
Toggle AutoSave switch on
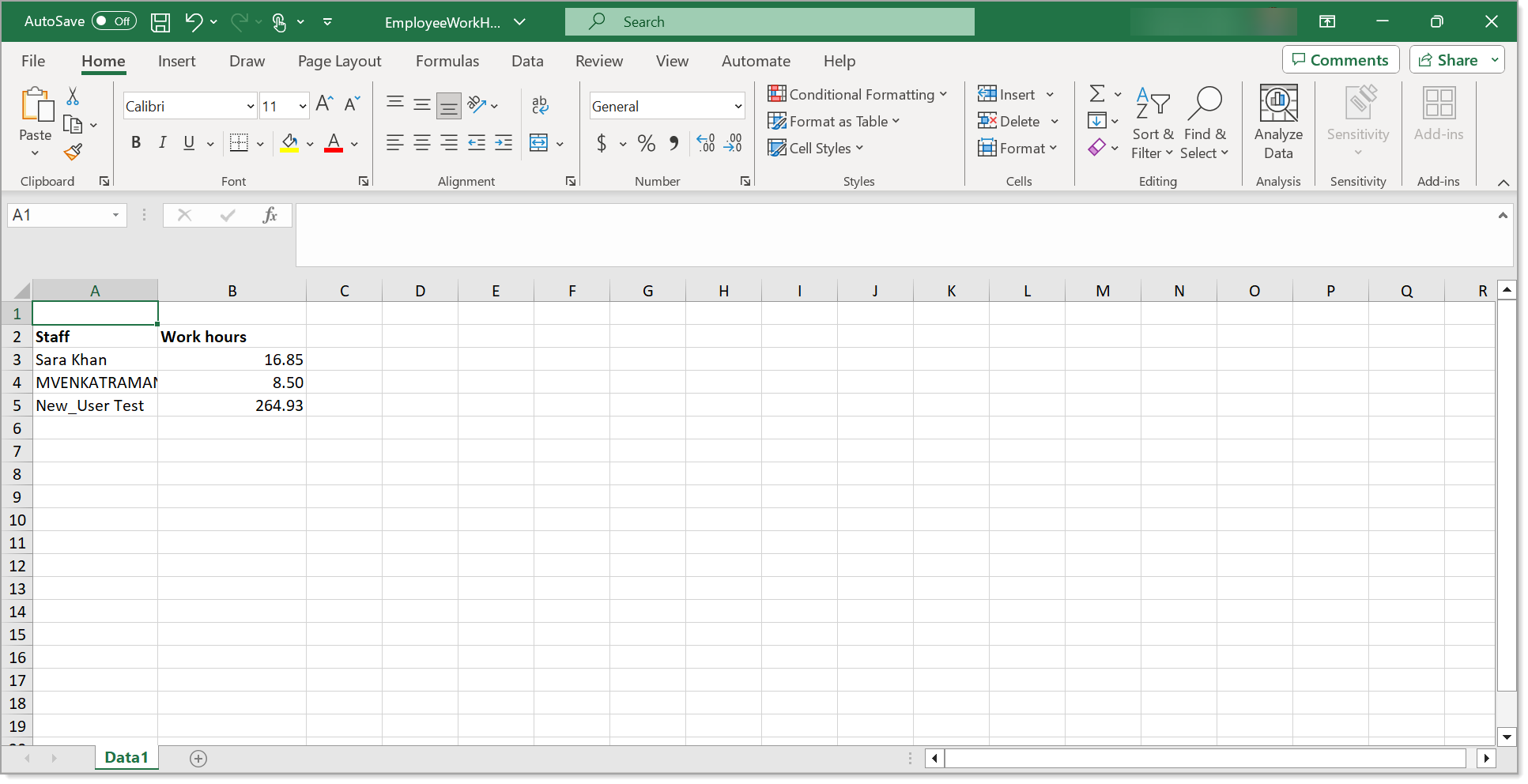pyautogui.click(x=114, y=21)
